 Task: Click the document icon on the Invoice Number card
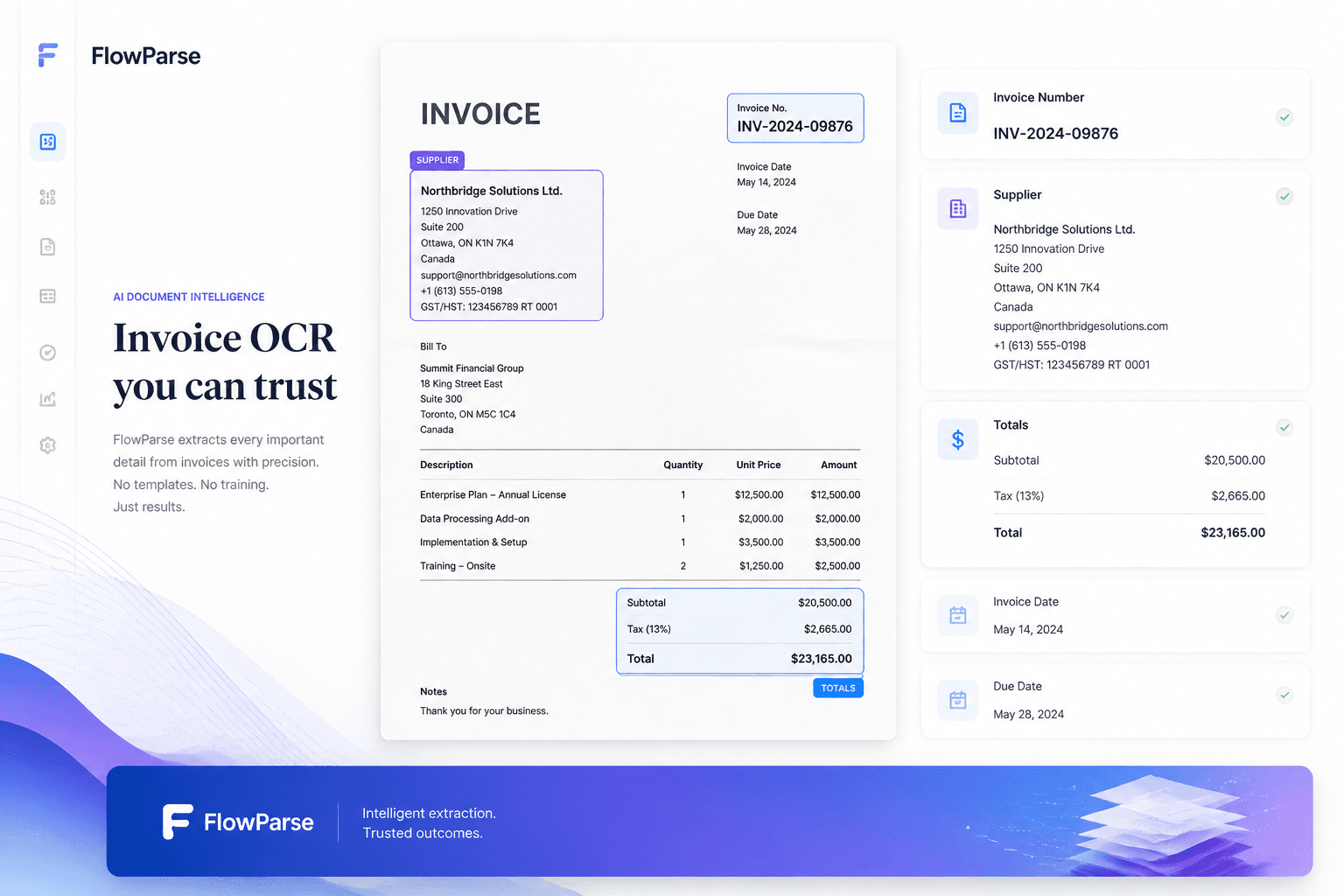coord(958,113)
